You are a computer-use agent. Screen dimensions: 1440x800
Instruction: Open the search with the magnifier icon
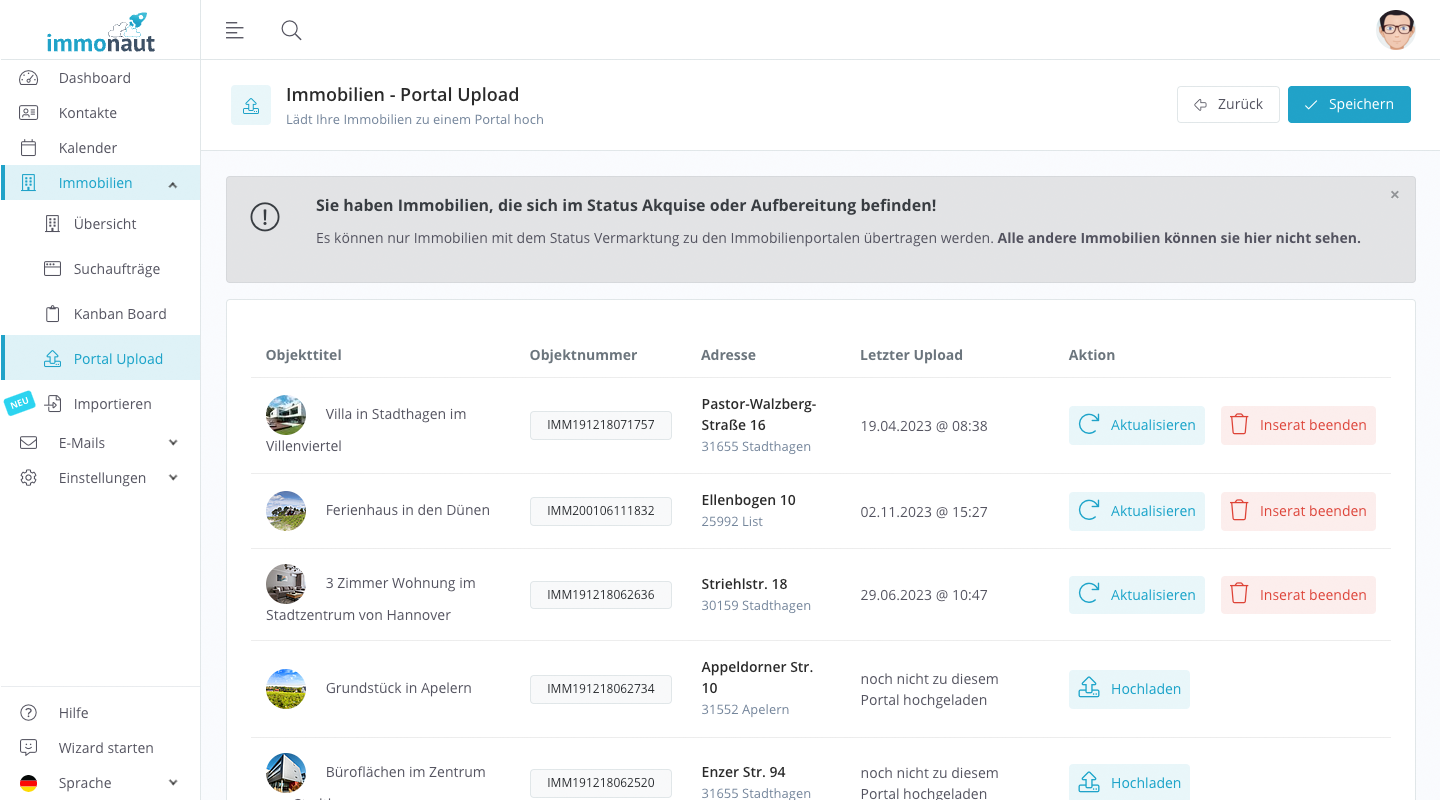(291, 30)
